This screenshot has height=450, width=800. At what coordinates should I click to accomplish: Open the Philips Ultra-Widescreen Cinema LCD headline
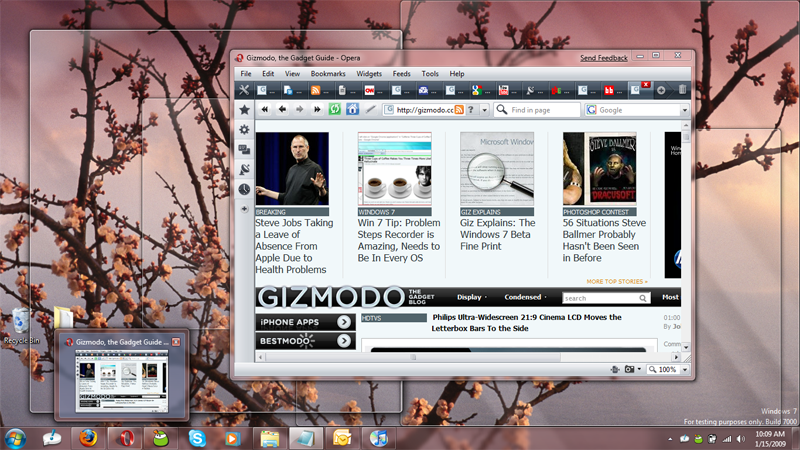(x=526, y=322)
